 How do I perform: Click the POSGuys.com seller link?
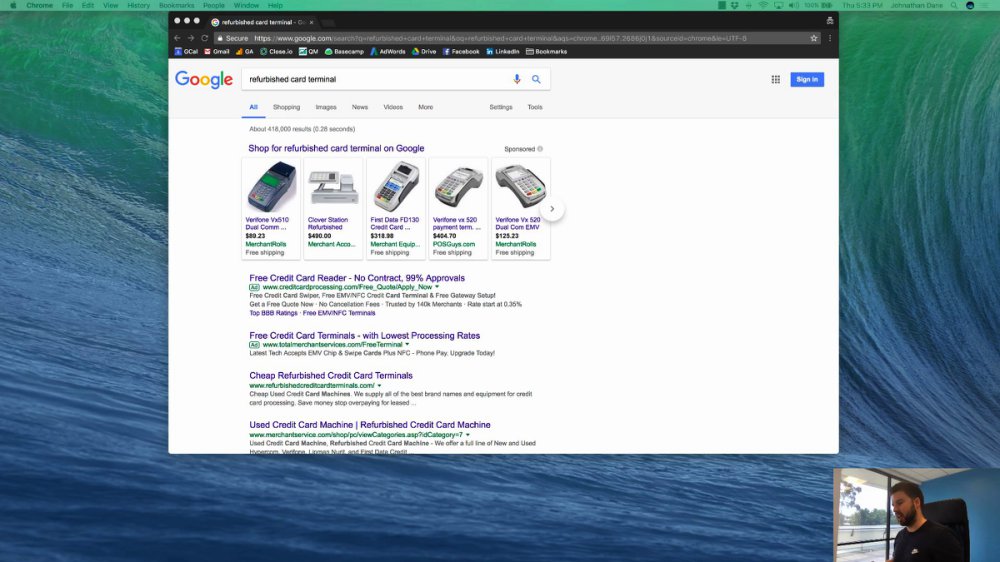(x=454, y=244)
